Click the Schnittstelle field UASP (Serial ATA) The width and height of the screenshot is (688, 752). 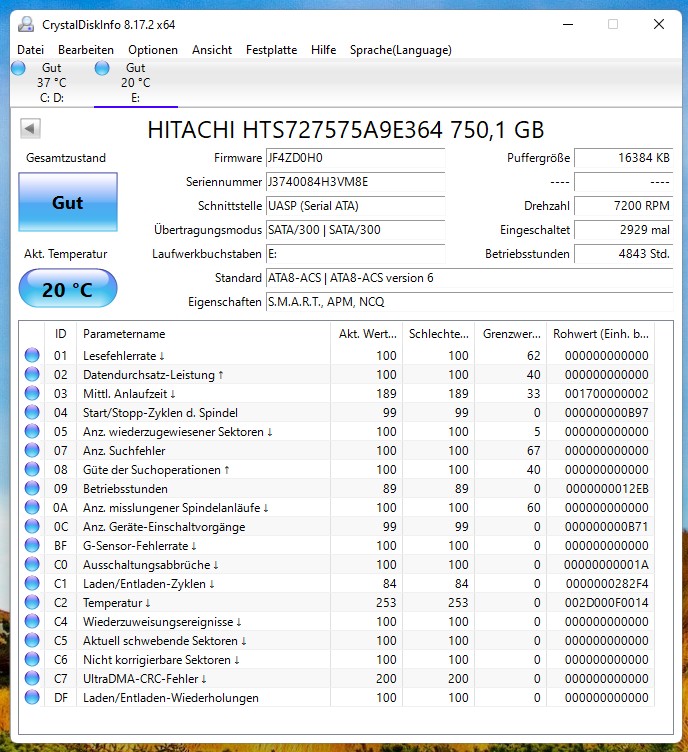[x=355, y=206]
